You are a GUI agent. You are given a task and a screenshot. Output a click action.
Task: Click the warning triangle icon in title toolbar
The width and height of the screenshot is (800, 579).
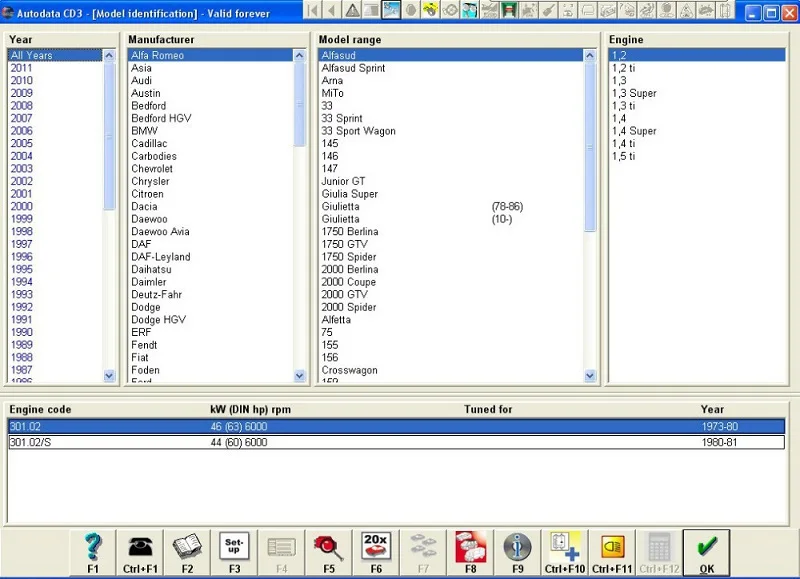(x=353, y=11)
